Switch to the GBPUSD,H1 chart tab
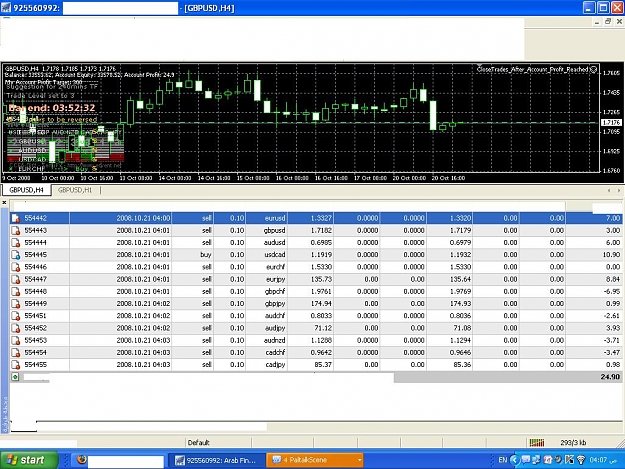The height and width of the screenshot is (469, 625). point(75,190)
